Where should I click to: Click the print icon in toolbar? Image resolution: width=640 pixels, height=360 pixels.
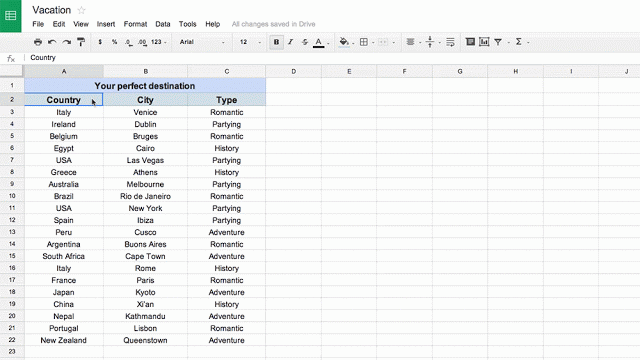point(38,42)
